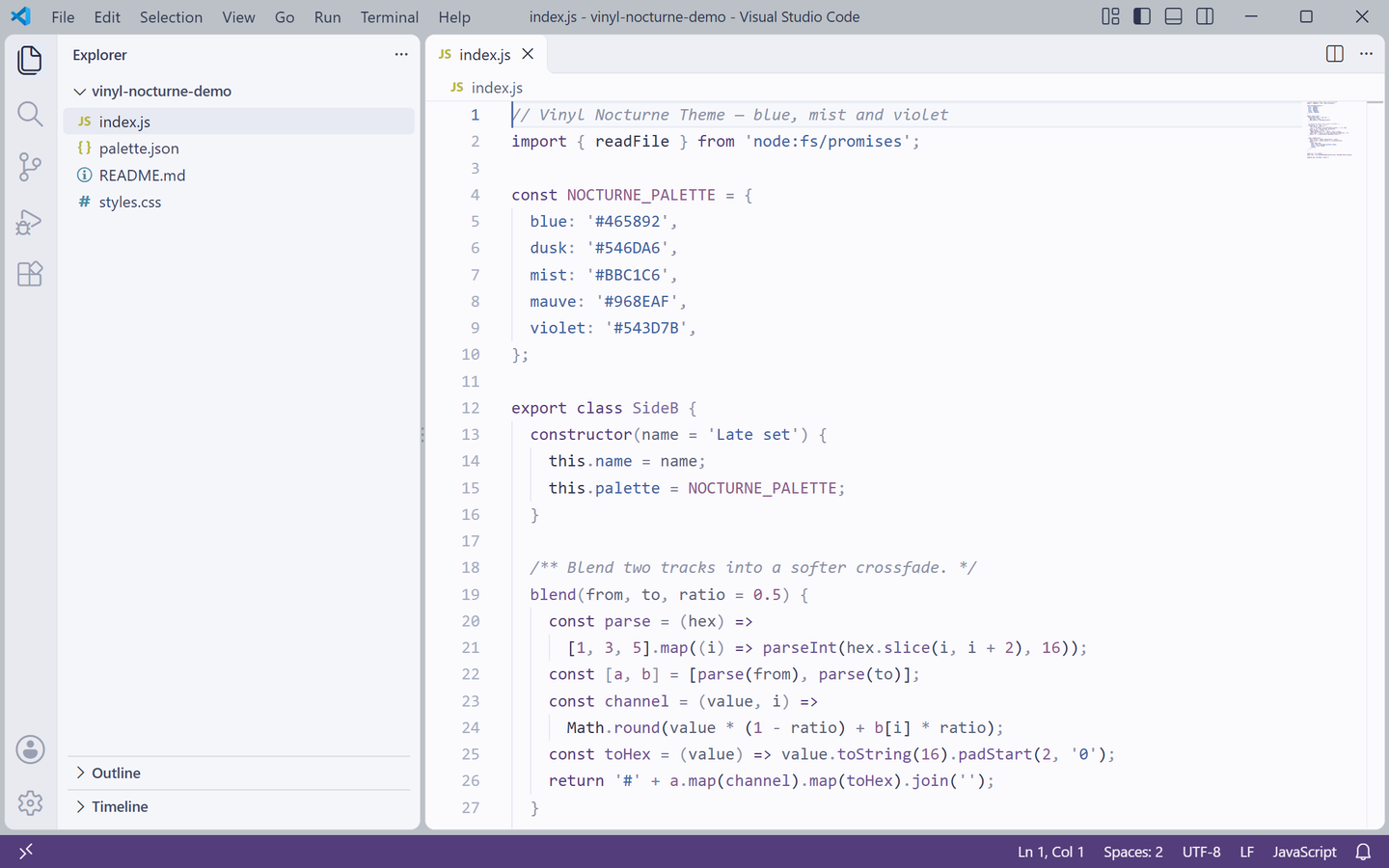Open the File menu
The height and width of the screenshot is (868, 1389).
click(x=63, y=16)
